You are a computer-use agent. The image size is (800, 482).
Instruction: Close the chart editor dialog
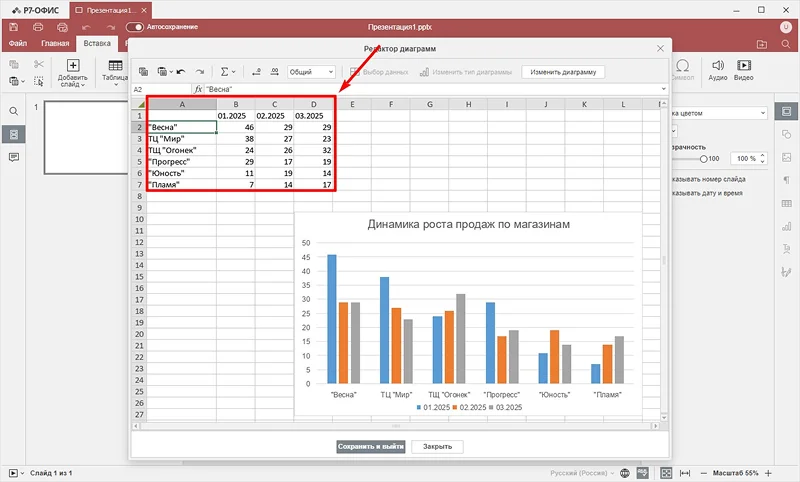point(660,48)
